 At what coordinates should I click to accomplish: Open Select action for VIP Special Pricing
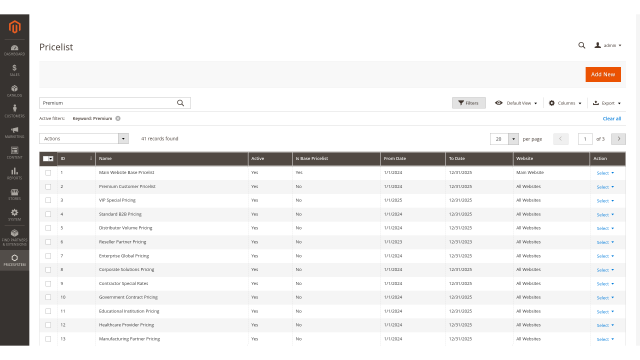[605, 201]
